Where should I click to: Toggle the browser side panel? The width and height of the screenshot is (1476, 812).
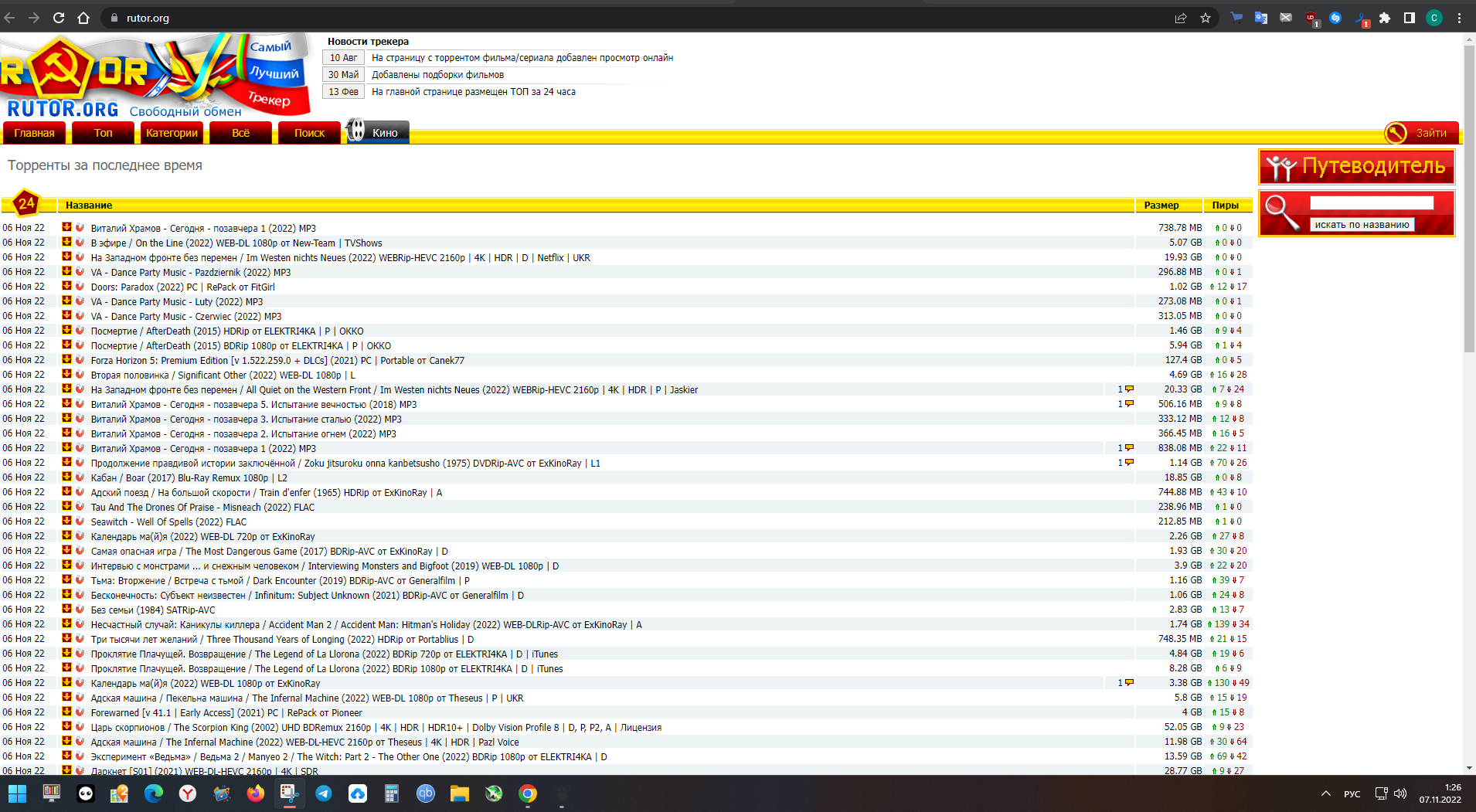click(x=1410, y=18)
